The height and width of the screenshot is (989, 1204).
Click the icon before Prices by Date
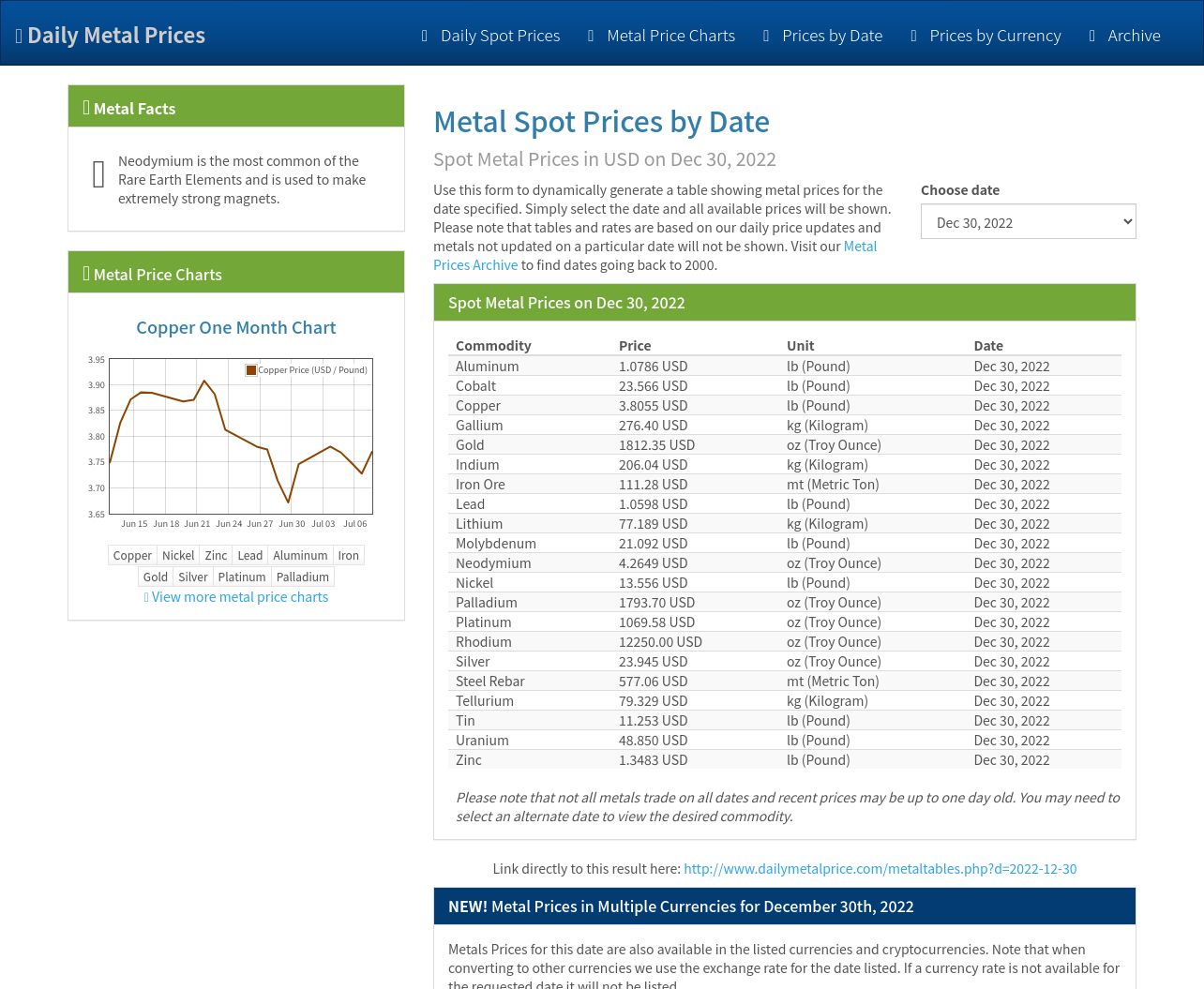coord(766,36)
